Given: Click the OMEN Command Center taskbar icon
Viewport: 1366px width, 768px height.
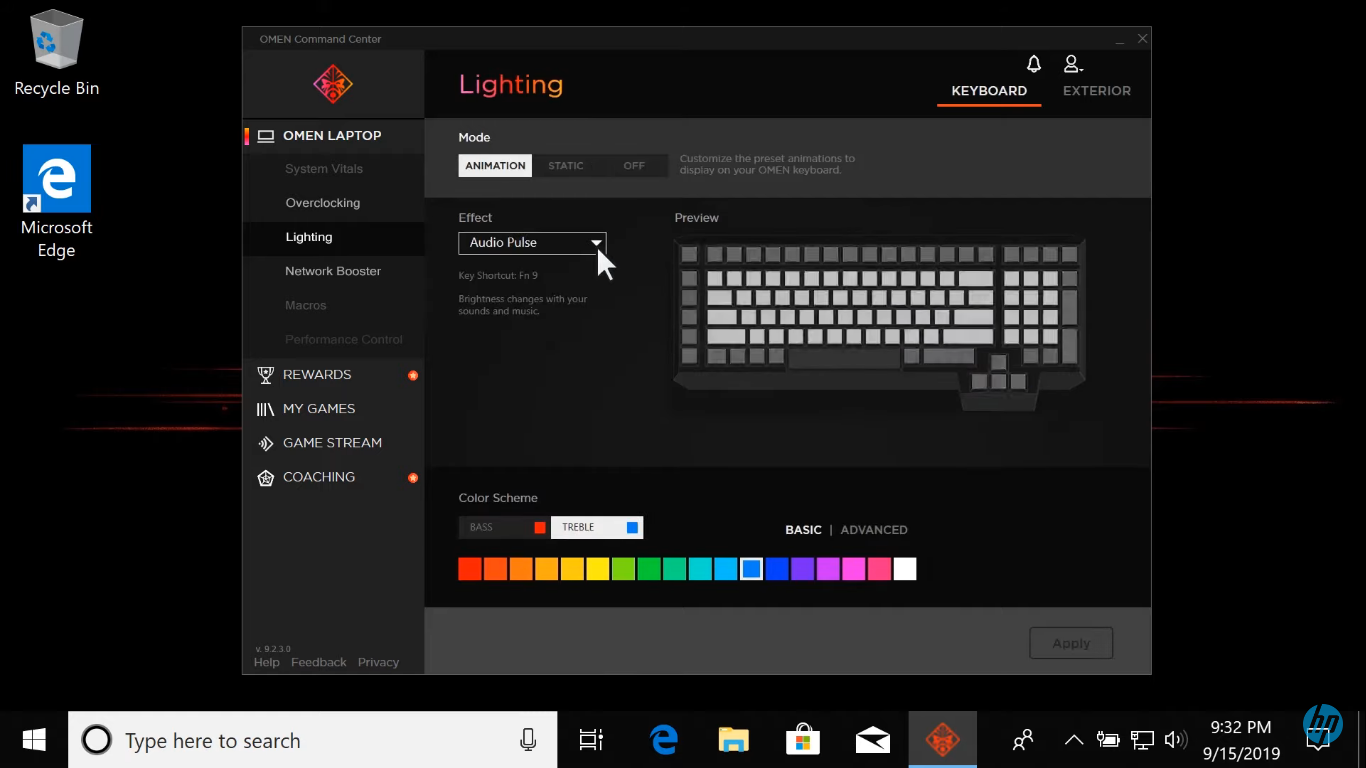Looking at the screenshot, I should pos(942,740).
